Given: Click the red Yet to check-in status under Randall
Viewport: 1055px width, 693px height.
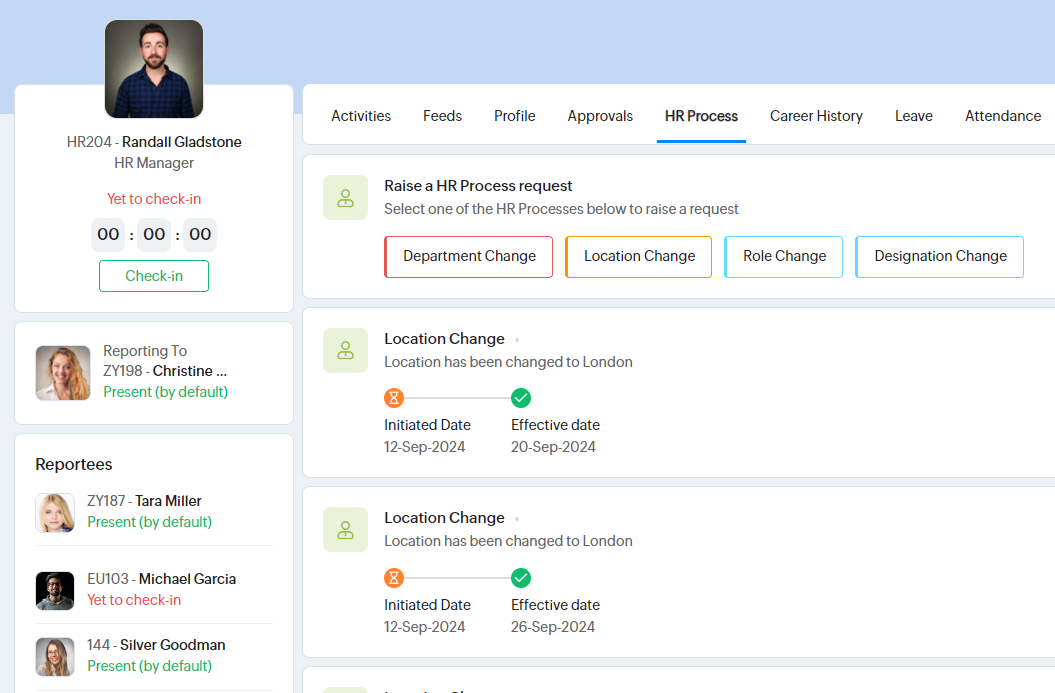Looking at the screenshot, I should click(x=154, y=198).
